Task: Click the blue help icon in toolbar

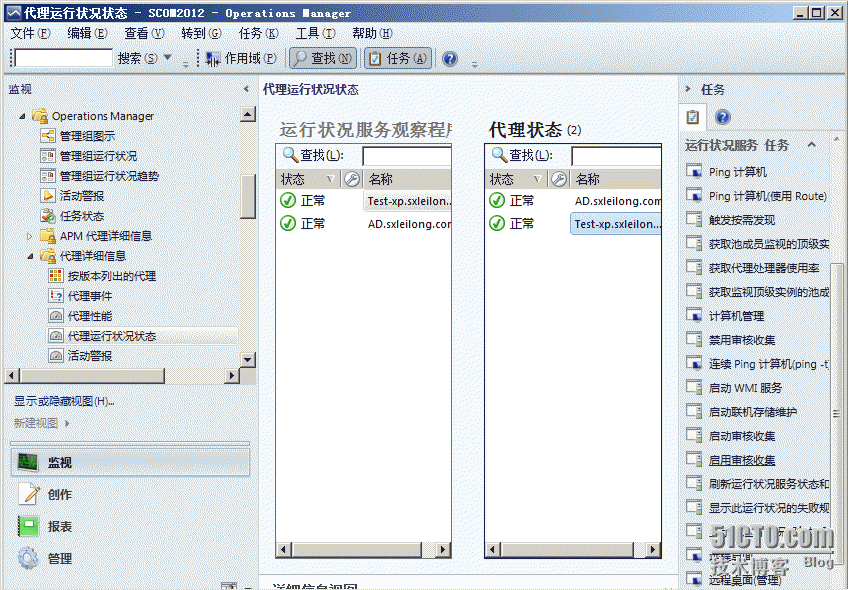Action: (450, 58)
